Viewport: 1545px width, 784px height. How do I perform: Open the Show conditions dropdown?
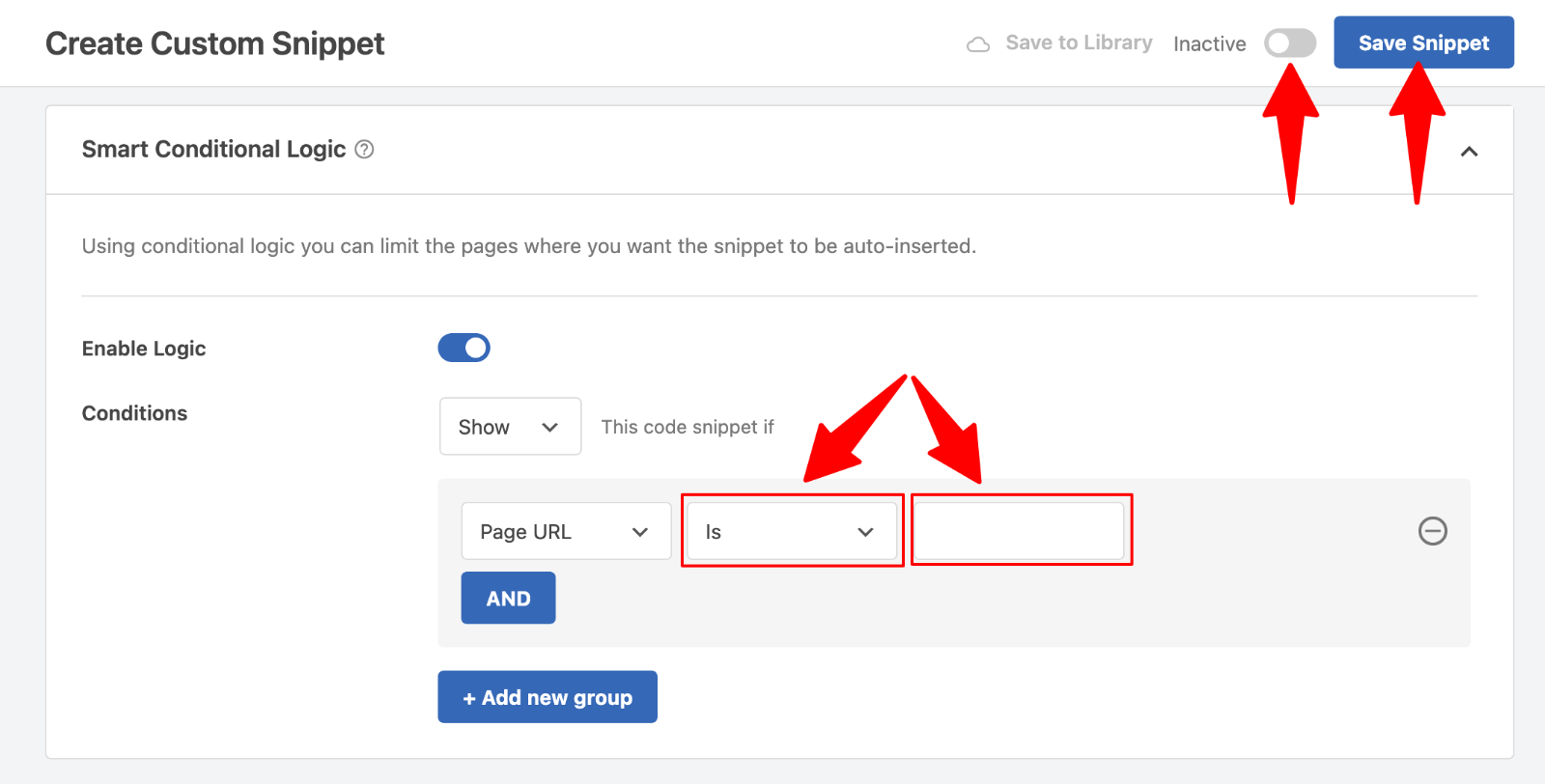(510, 426)
